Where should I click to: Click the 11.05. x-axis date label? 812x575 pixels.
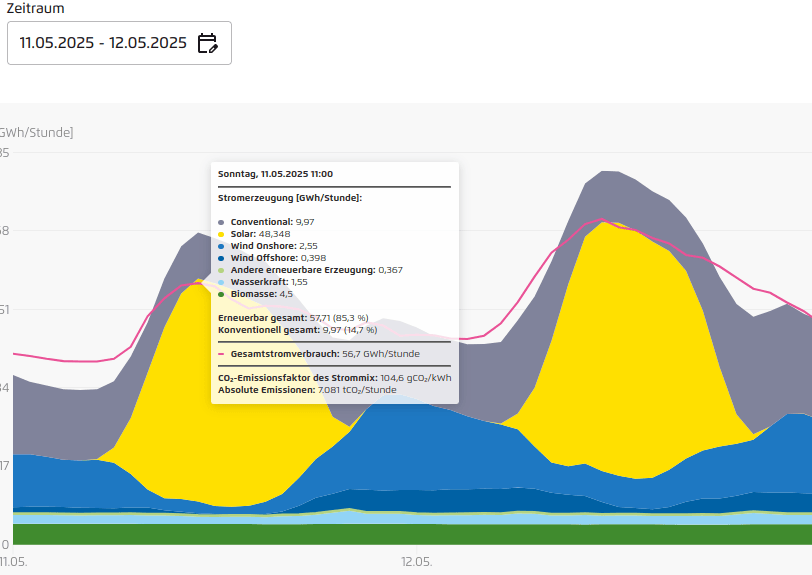13,562
